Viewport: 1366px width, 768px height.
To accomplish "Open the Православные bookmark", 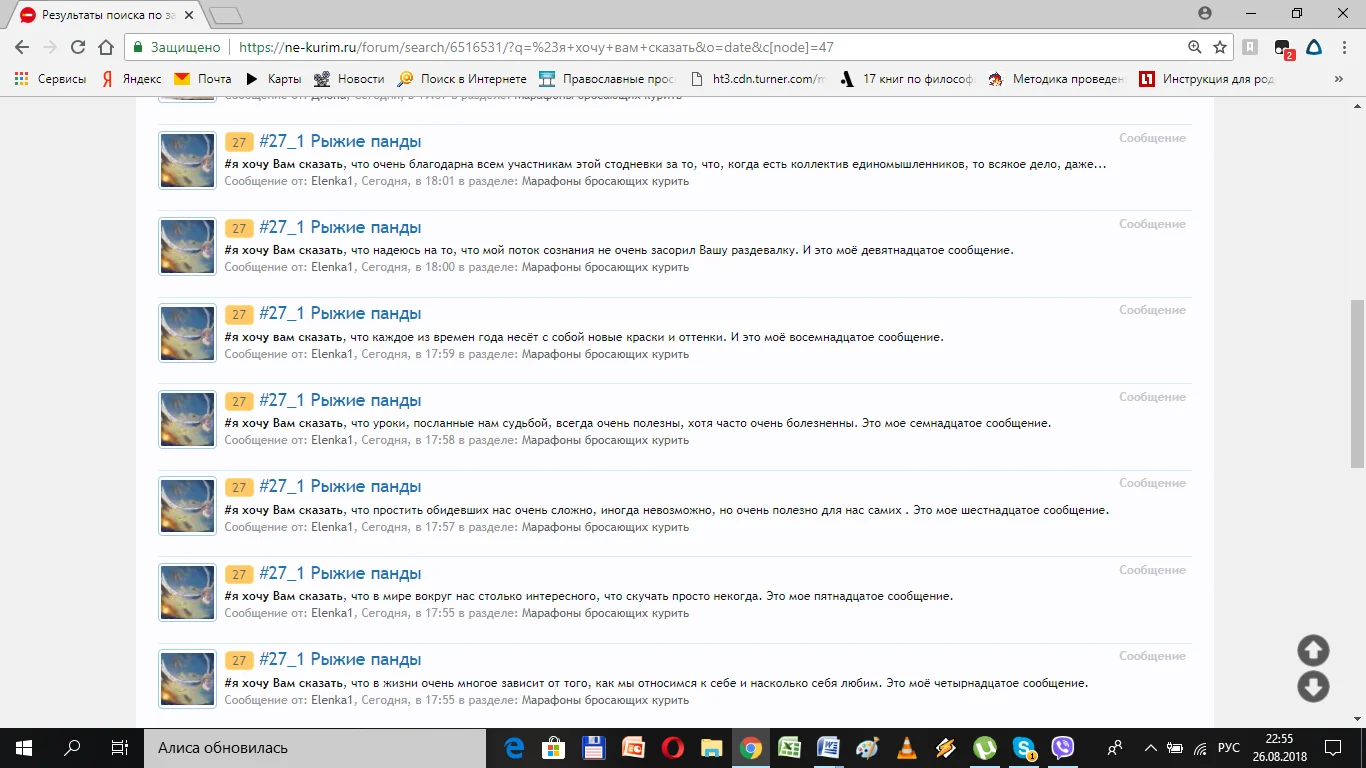I will tap(607, 78).
